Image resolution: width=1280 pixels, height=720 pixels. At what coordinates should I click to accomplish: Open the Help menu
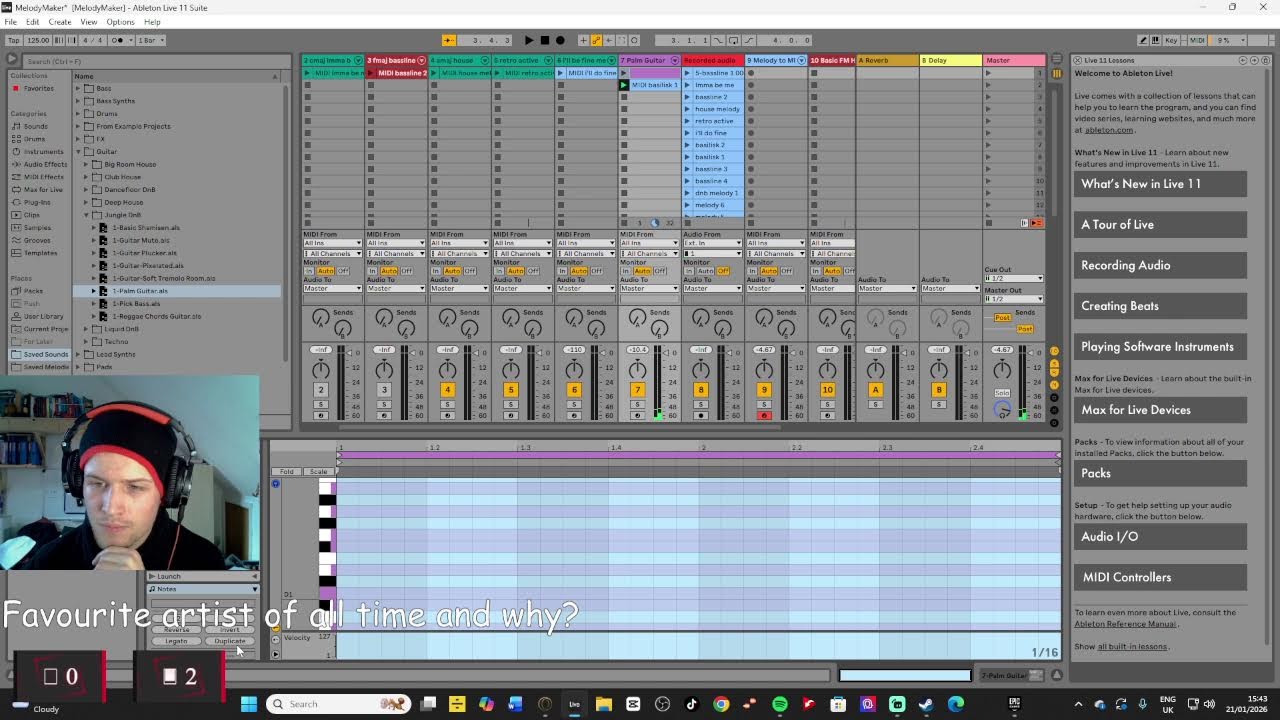click(152, 22)
